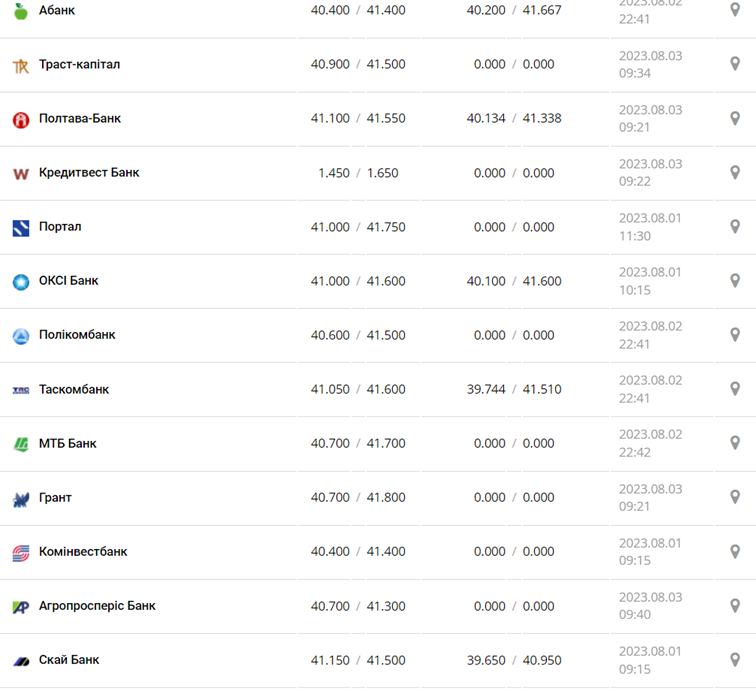Open the Абанк bank link
This screenshot has height=698, width=756.
click(x=56, y=10)
